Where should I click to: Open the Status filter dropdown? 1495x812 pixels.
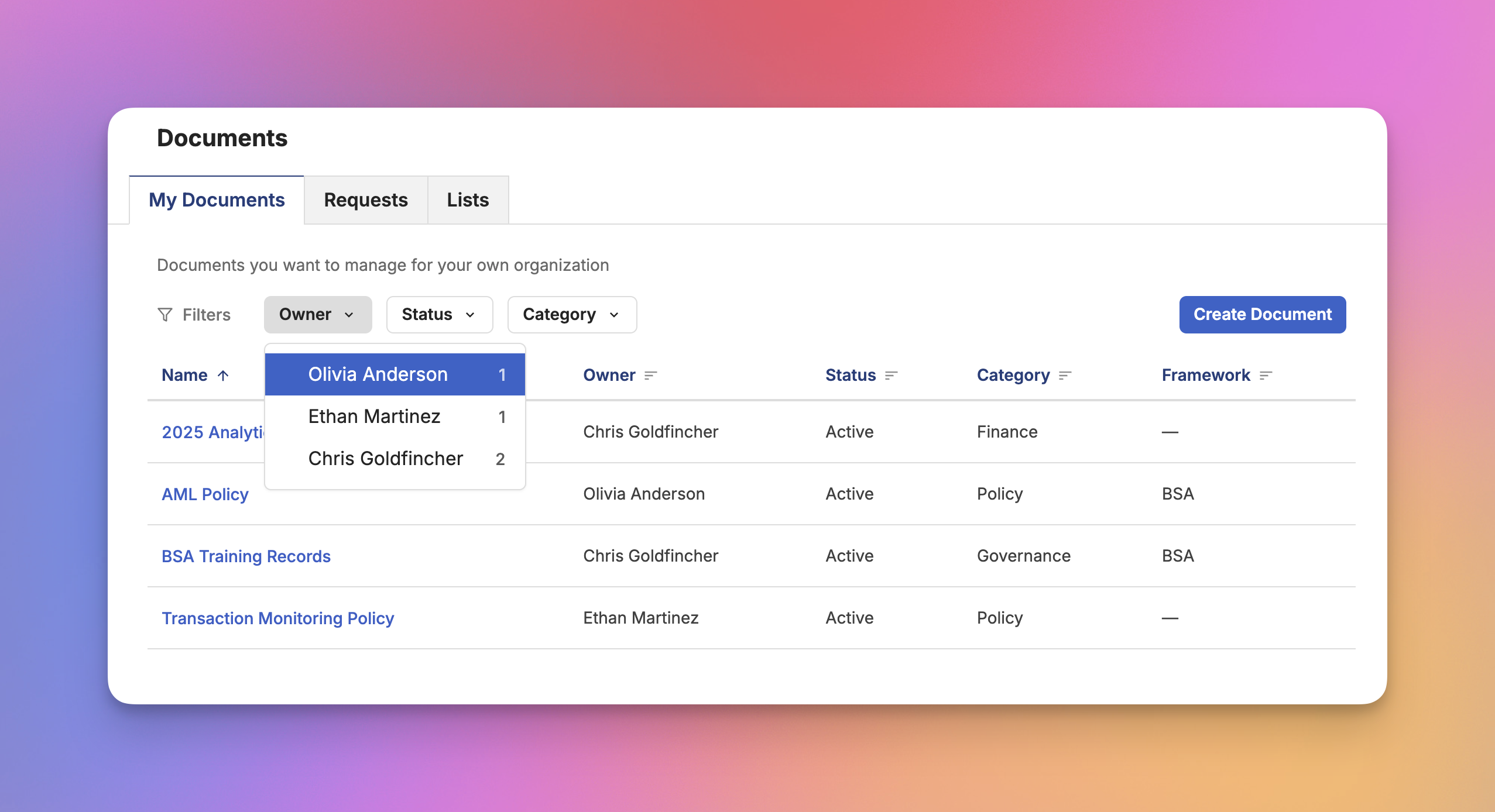(x=439, y=315)
